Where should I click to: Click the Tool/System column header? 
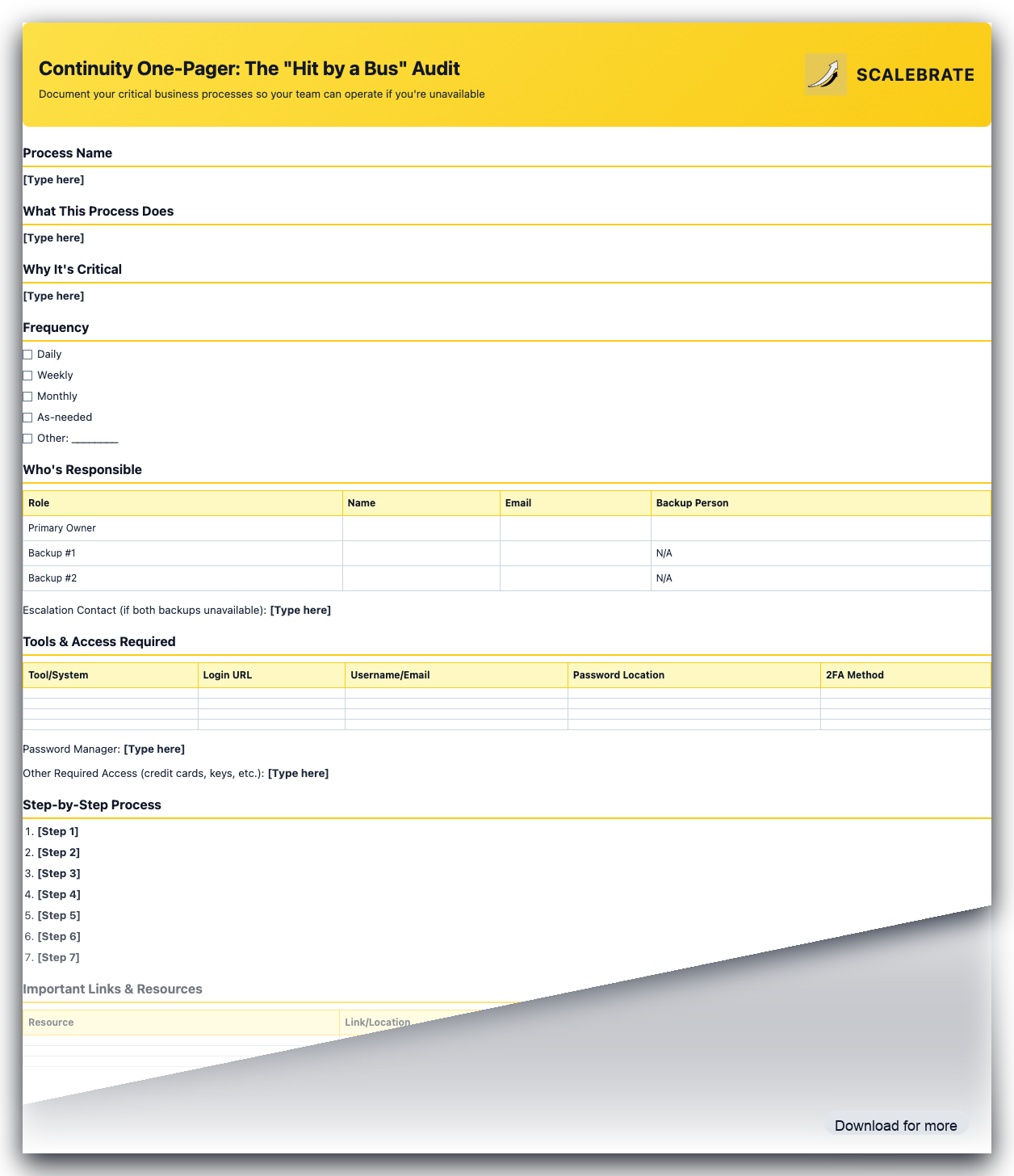tap(111, 675)
